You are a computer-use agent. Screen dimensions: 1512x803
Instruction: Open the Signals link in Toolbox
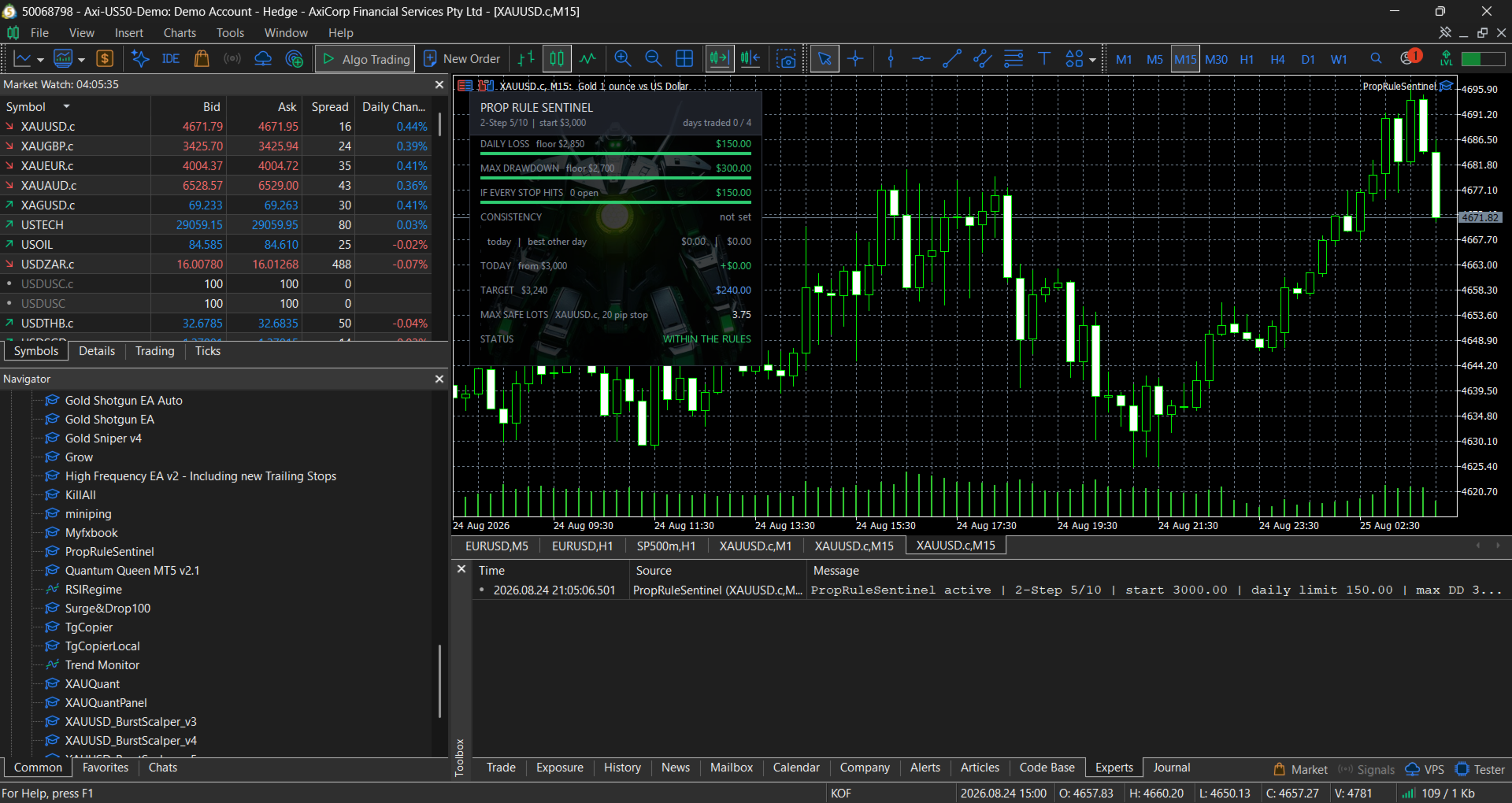pyautogui.click(x=1366, y=770)
